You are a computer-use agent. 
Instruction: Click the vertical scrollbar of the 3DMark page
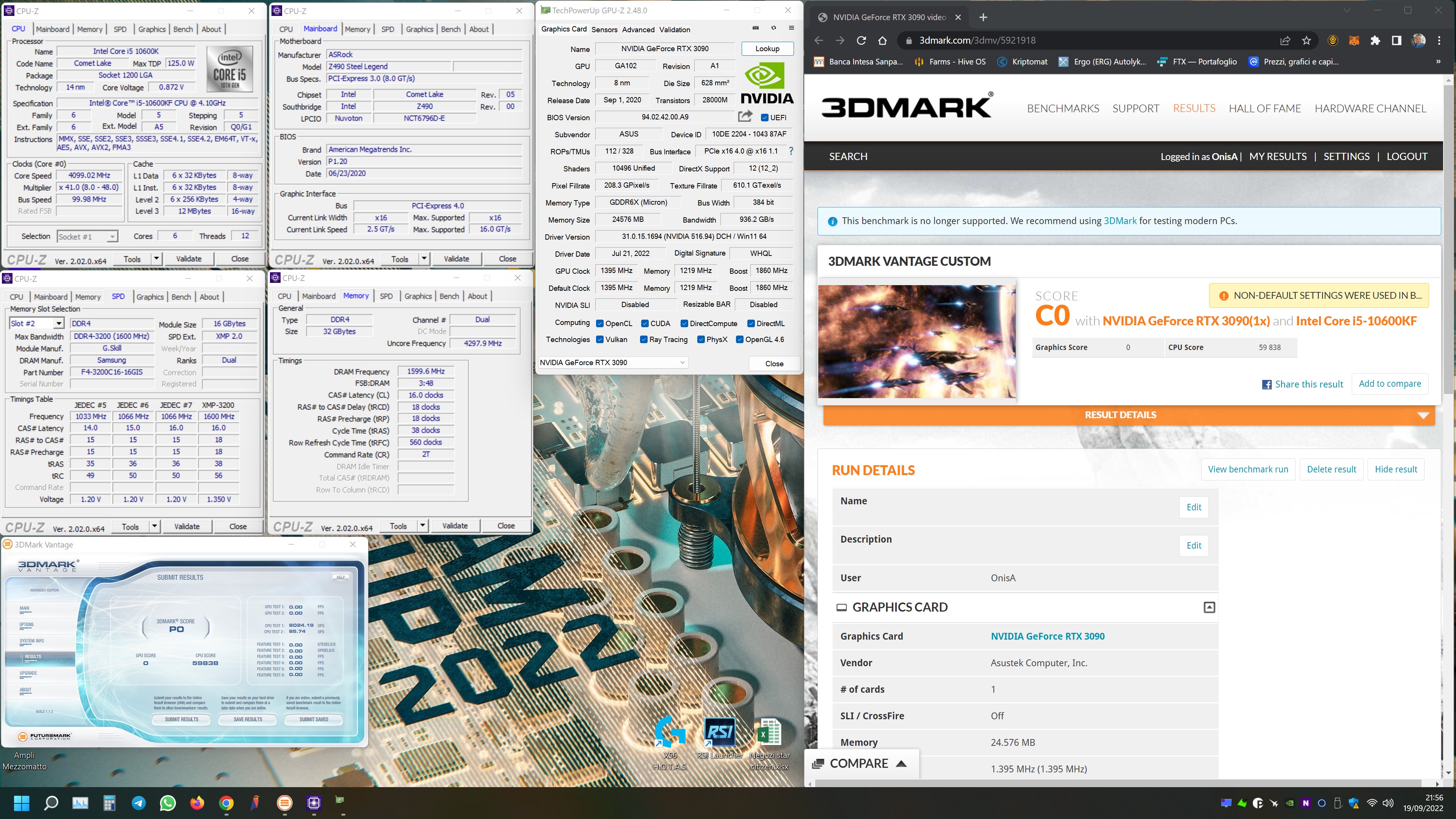1448,240
